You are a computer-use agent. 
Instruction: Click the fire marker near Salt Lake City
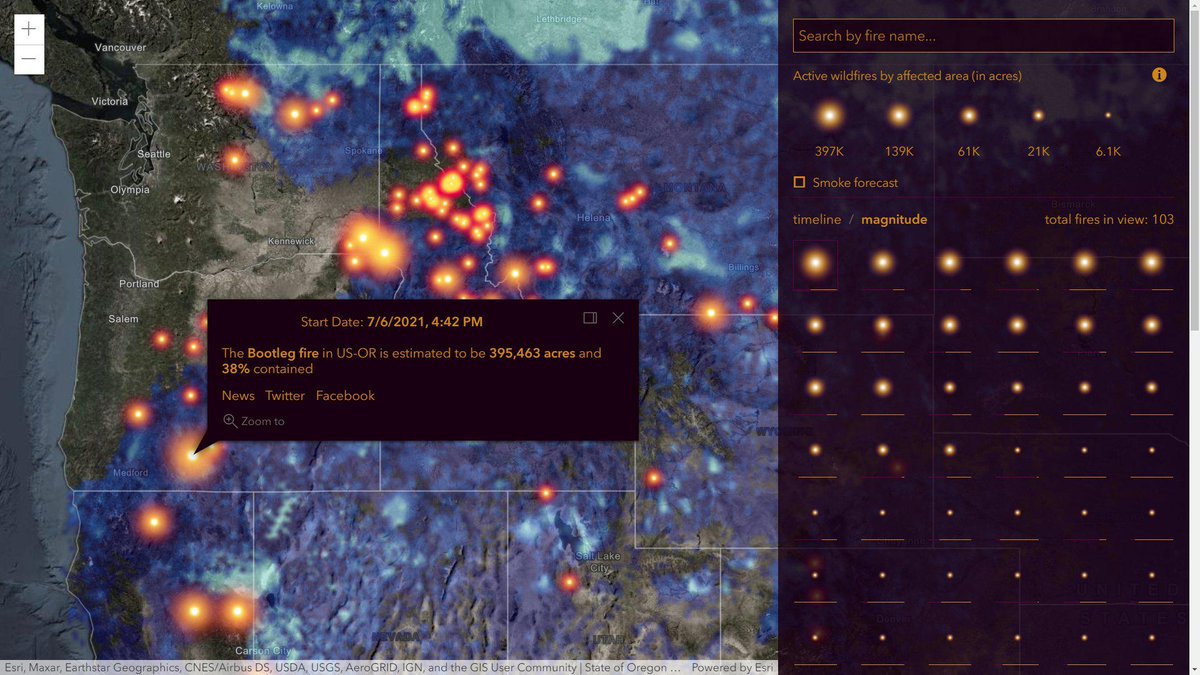[x=569, y=582]
